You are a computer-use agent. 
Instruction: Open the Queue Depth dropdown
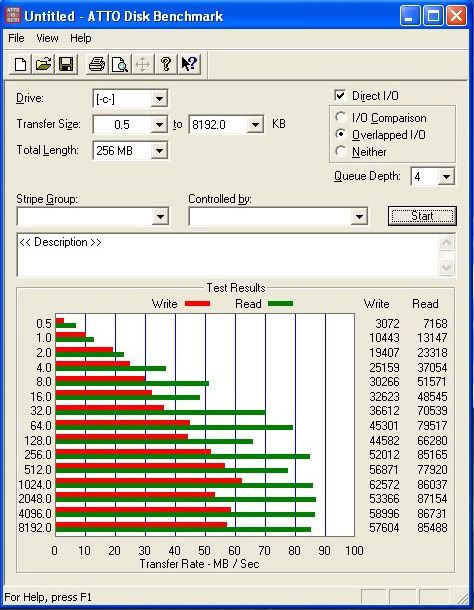point(446,177)
